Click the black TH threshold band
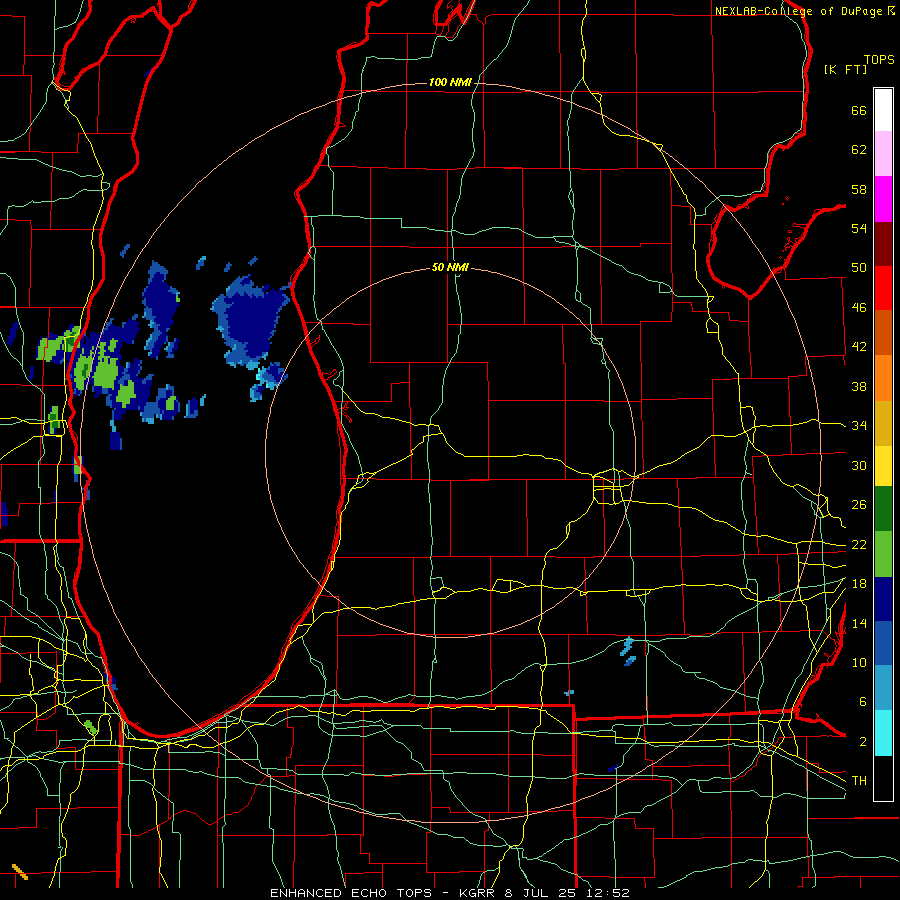Image resolution: width=900 pixels, height=900 pixels. [883, 778]
